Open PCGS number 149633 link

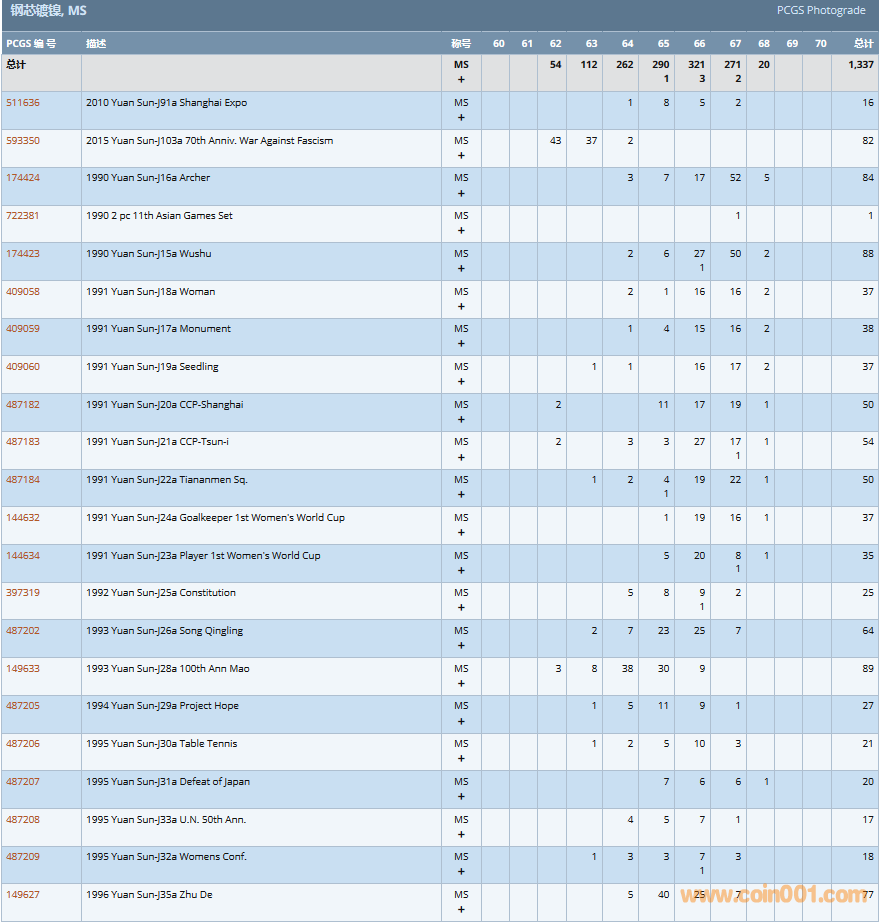(23, 669)
